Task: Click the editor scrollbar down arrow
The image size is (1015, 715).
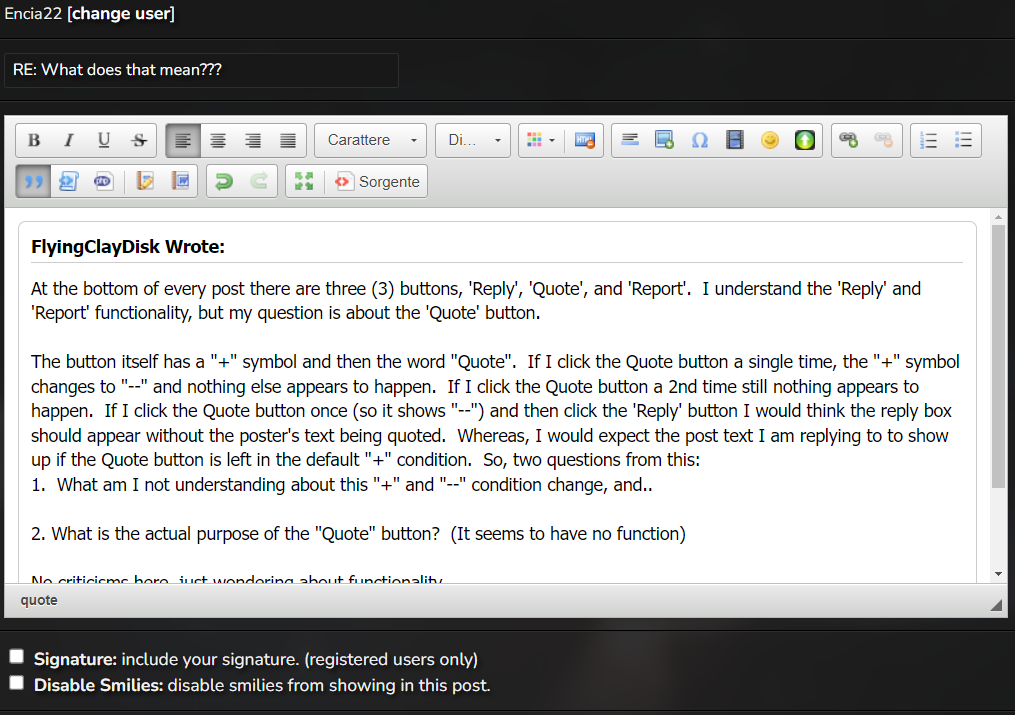Action: point(998,574)
